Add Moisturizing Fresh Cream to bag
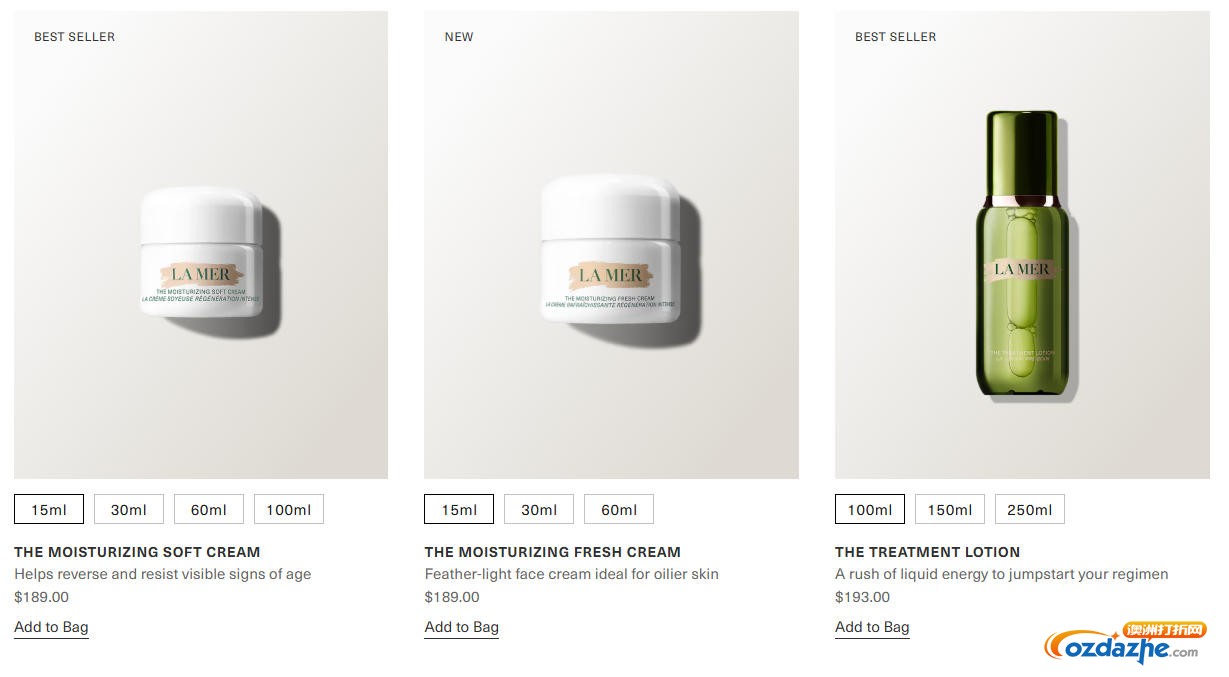 coord(462,627)
